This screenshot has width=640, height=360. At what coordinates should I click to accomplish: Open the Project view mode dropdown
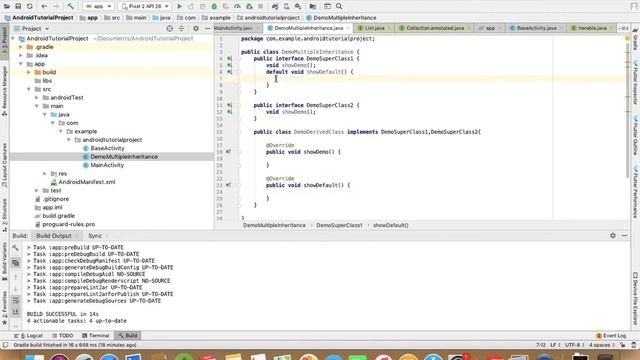click(31, 29)
